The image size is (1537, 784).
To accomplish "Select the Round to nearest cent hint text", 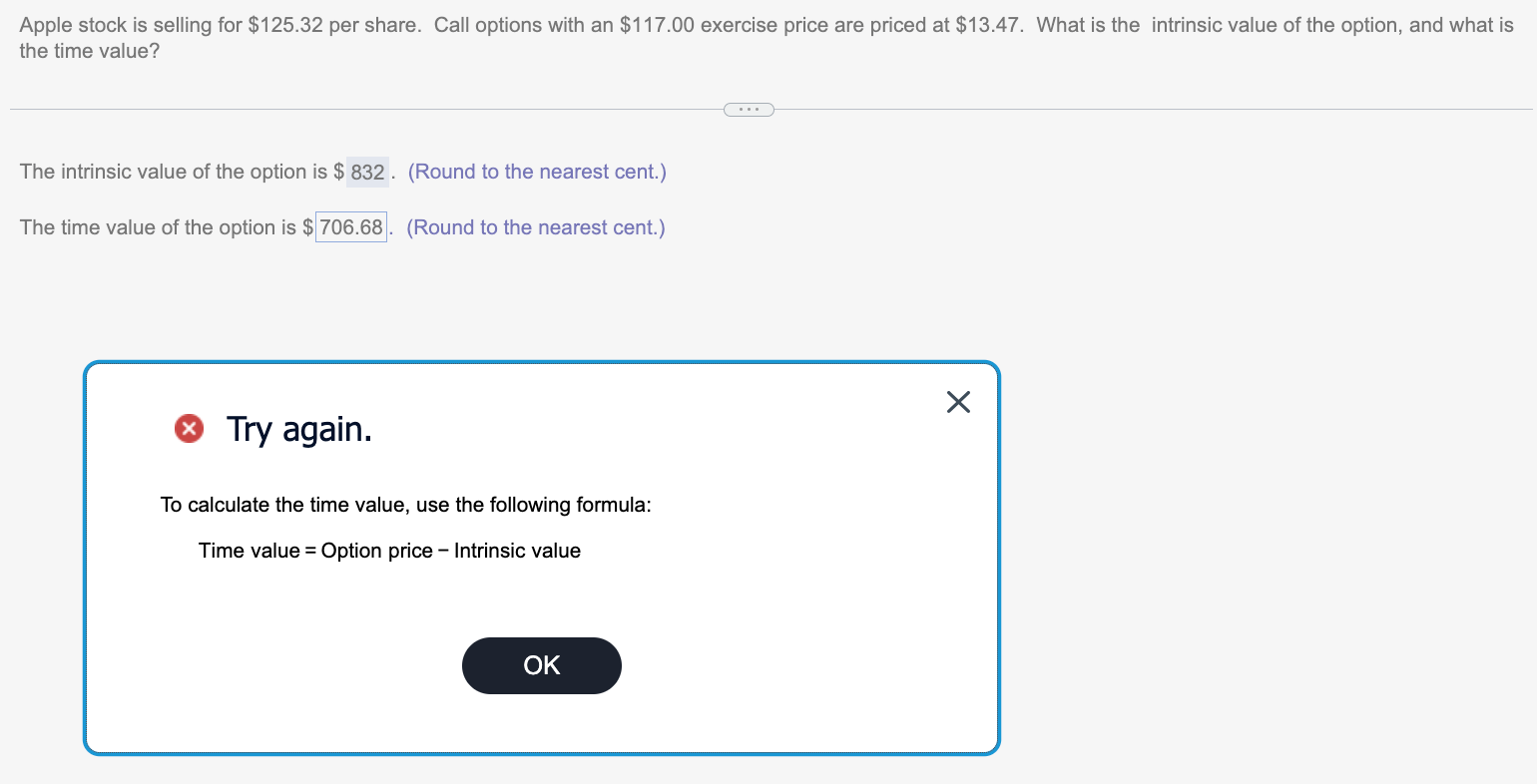I will click(x=537, y=172).
